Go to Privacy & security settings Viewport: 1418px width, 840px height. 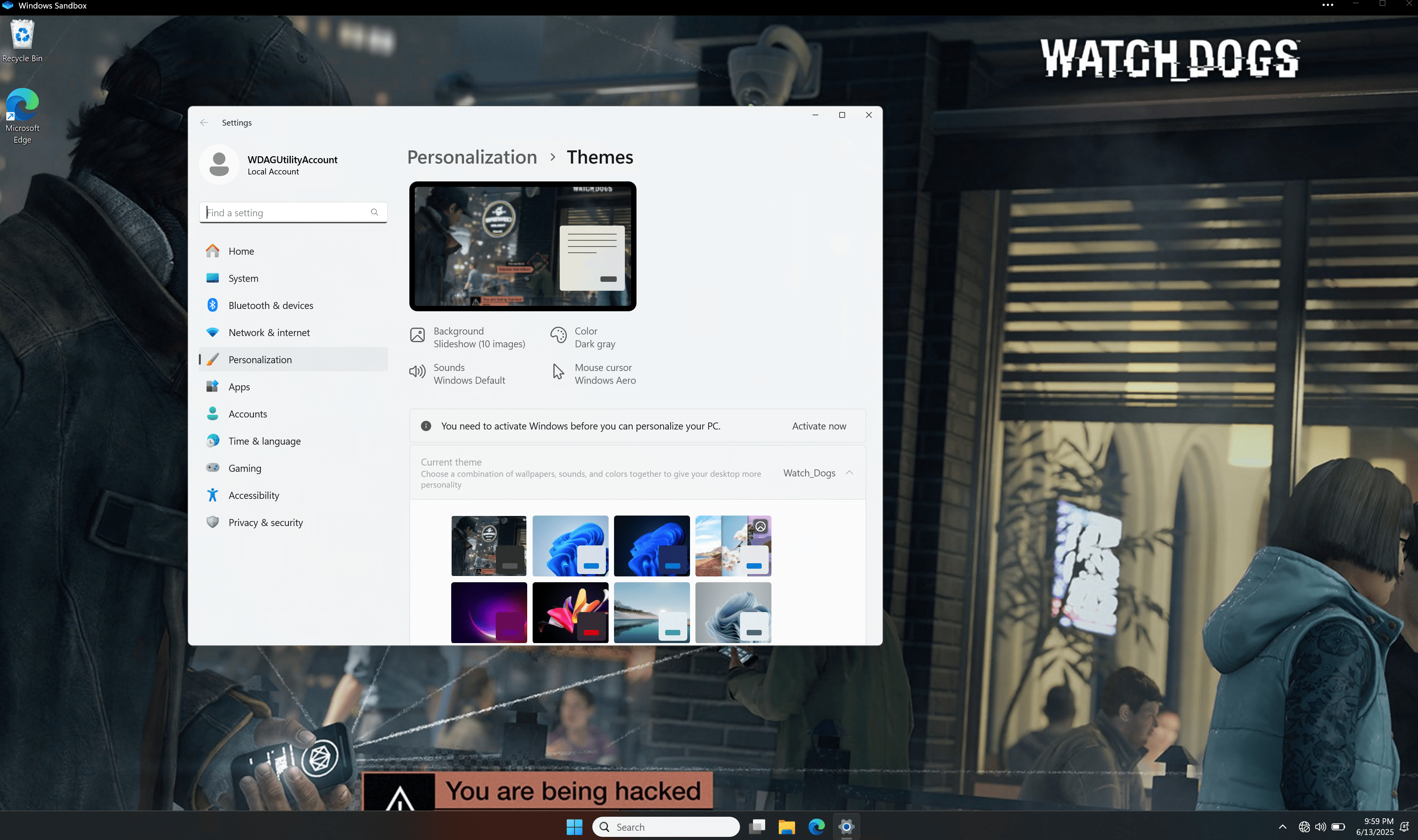tap(265, 523)
